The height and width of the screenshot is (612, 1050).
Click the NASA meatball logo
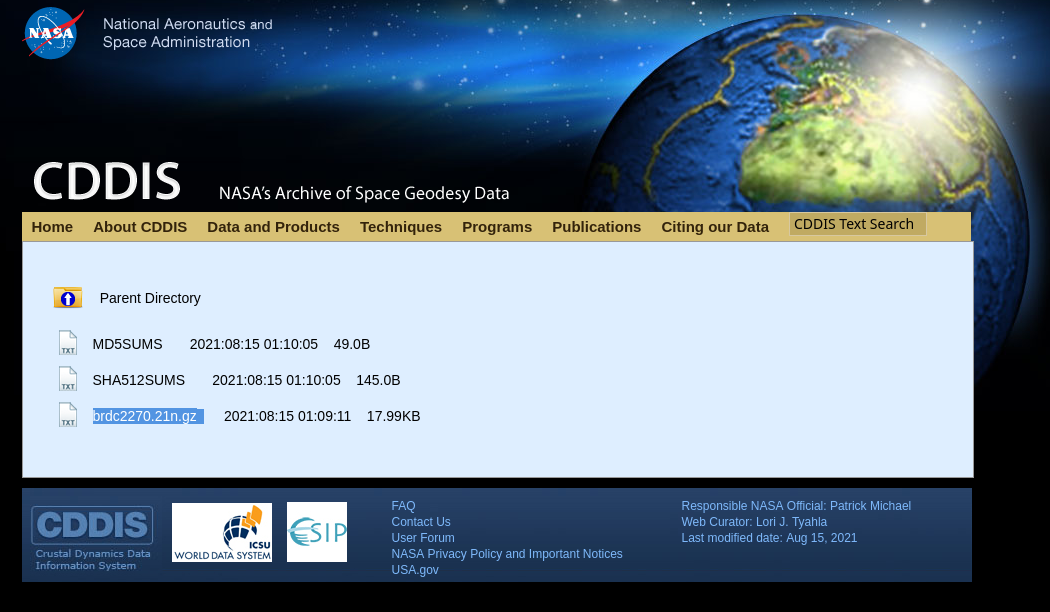tap(52, 32)
